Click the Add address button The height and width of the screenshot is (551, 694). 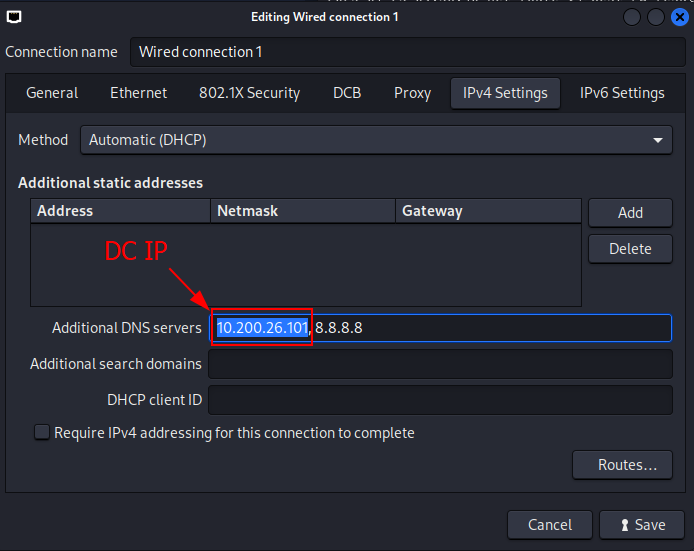(630, 213)
